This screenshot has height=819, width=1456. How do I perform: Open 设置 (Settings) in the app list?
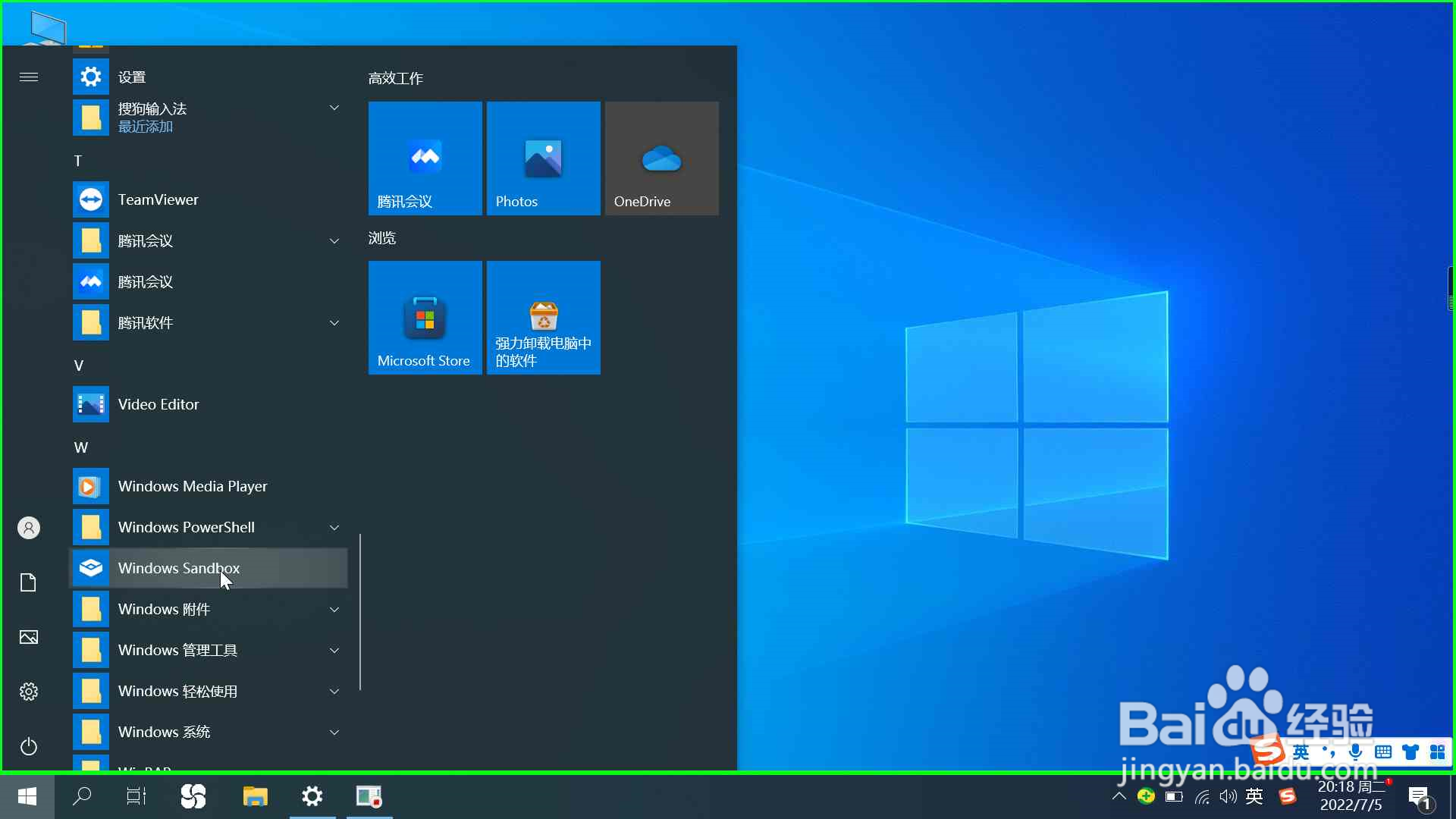pos(209,77)
